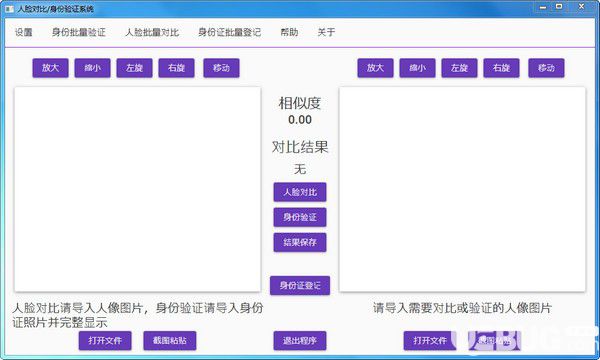Click the 对比结果 label
This screenshot has height=360, width=600.
pos(300,147)
